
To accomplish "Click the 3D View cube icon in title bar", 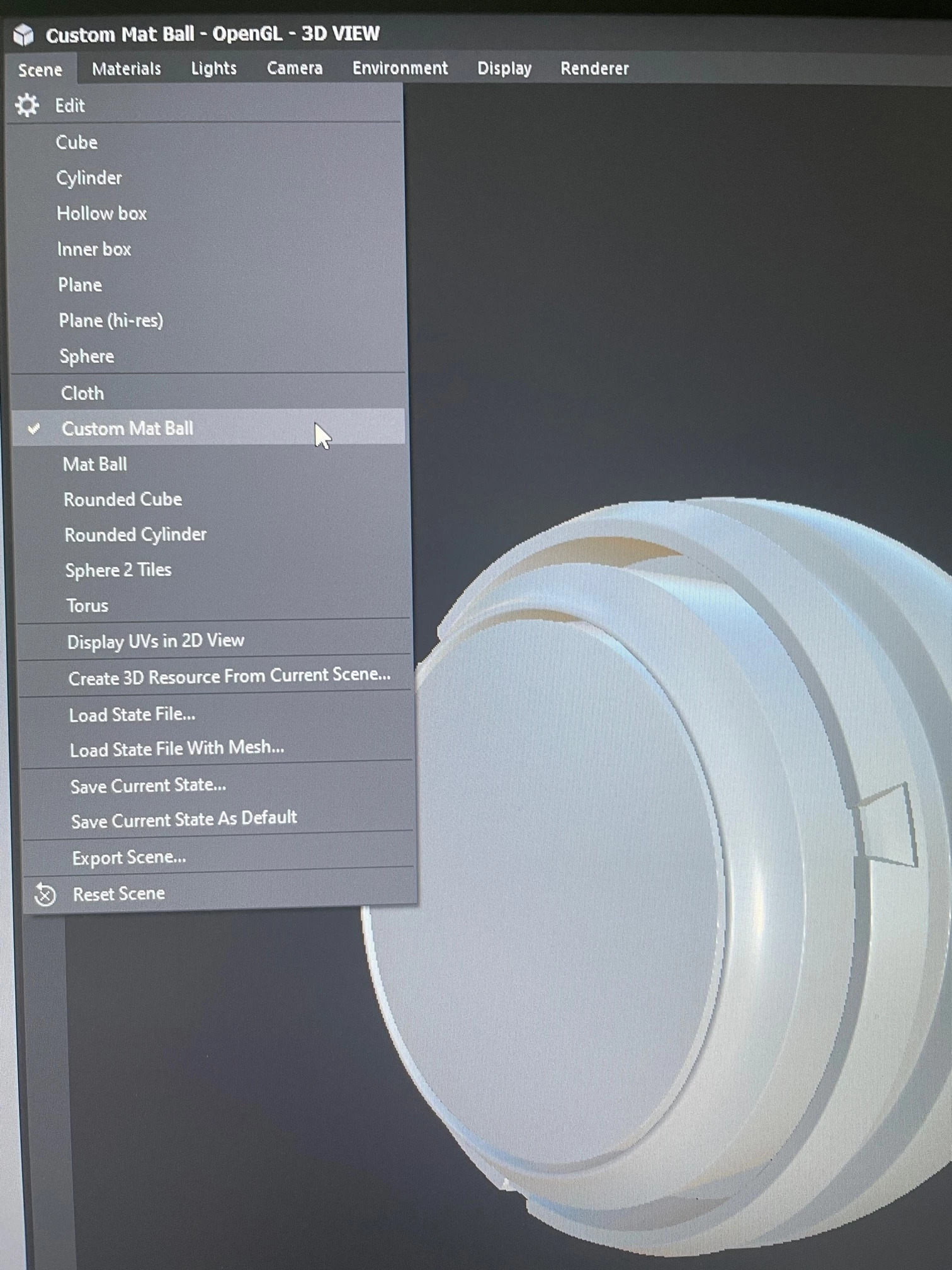I will pyautogui.click(x=23, y=34).
